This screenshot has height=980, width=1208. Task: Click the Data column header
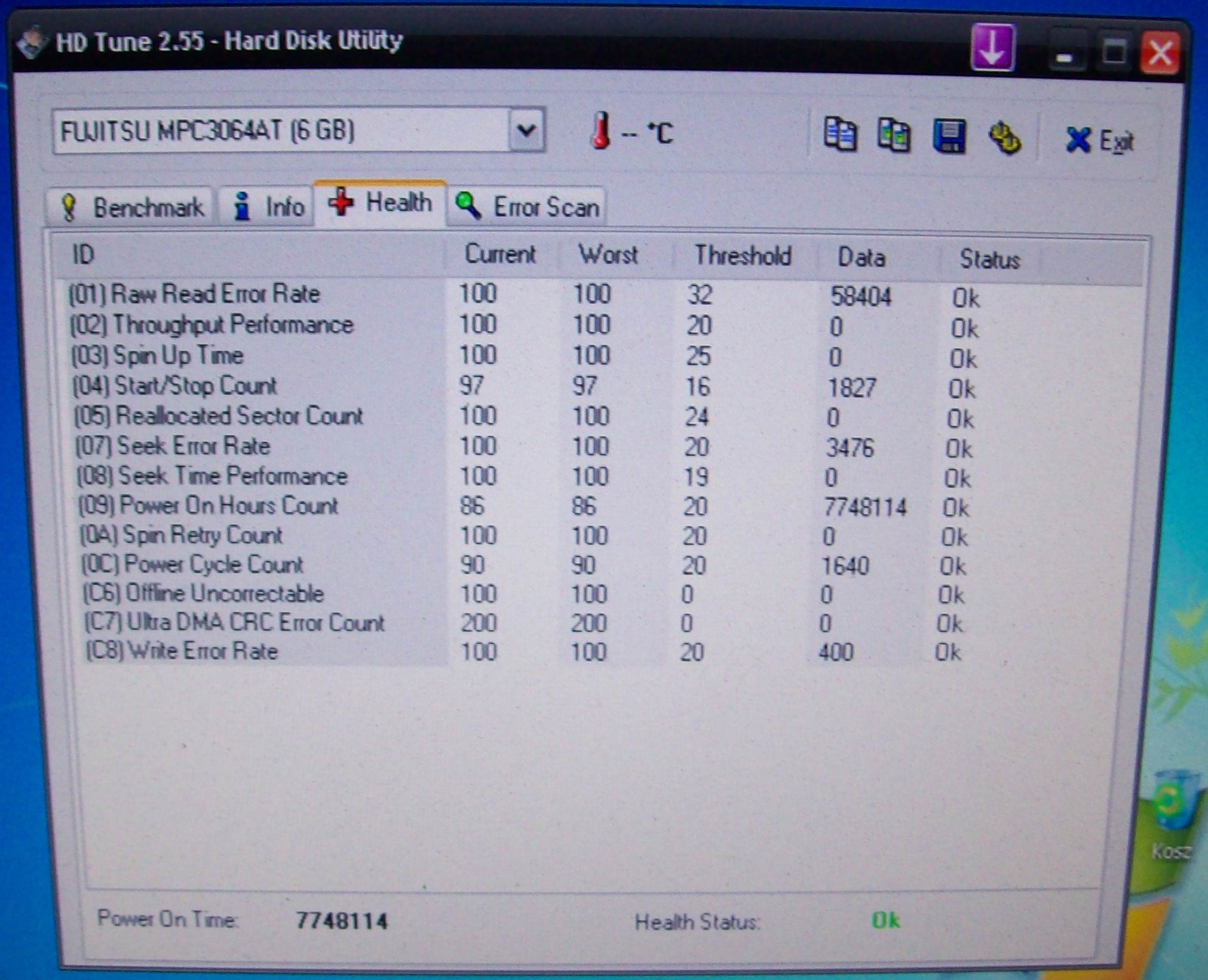[x=861, y=257]
